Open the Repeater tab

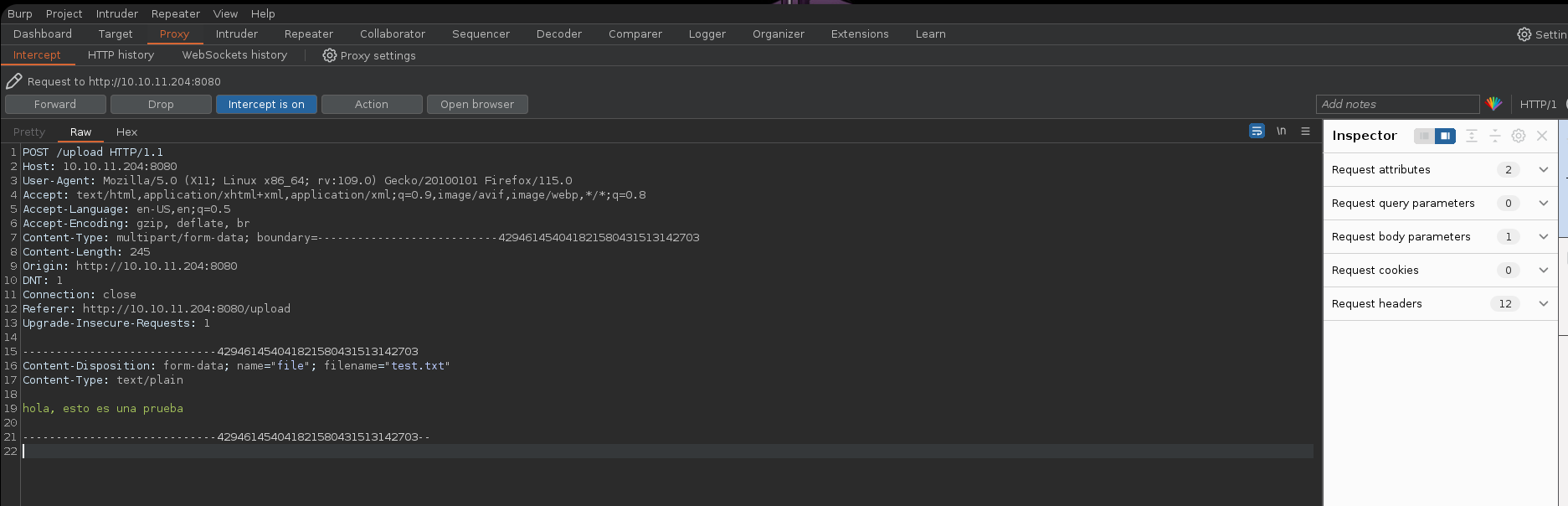[x=308, y=34]
